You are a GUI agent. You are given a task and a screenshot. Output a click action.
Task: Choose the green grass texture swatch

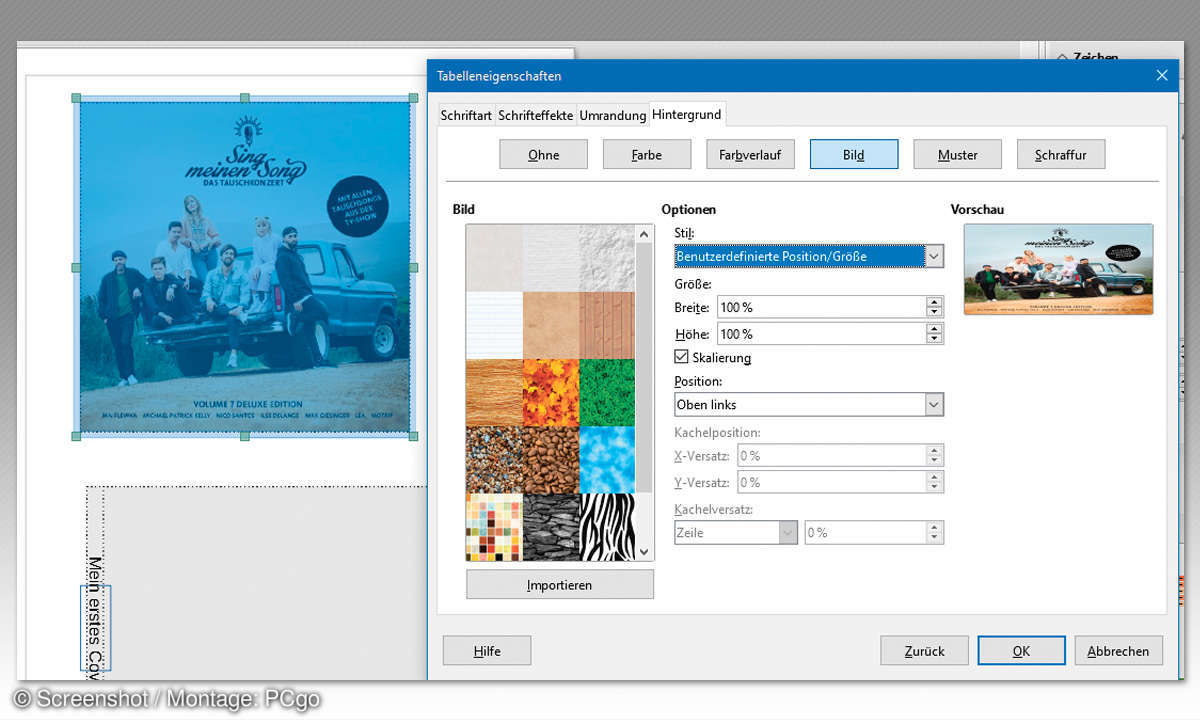coord(607,392)
